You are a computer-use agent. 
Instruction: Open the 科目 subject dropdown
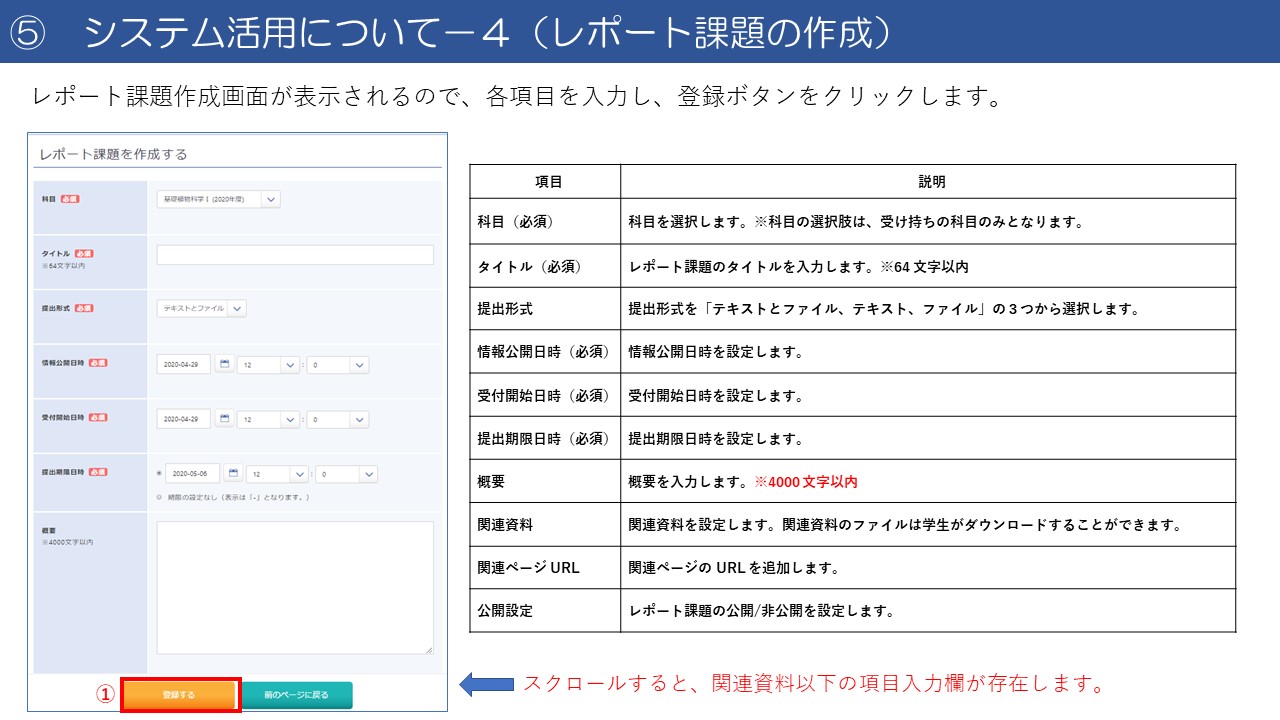218,199
